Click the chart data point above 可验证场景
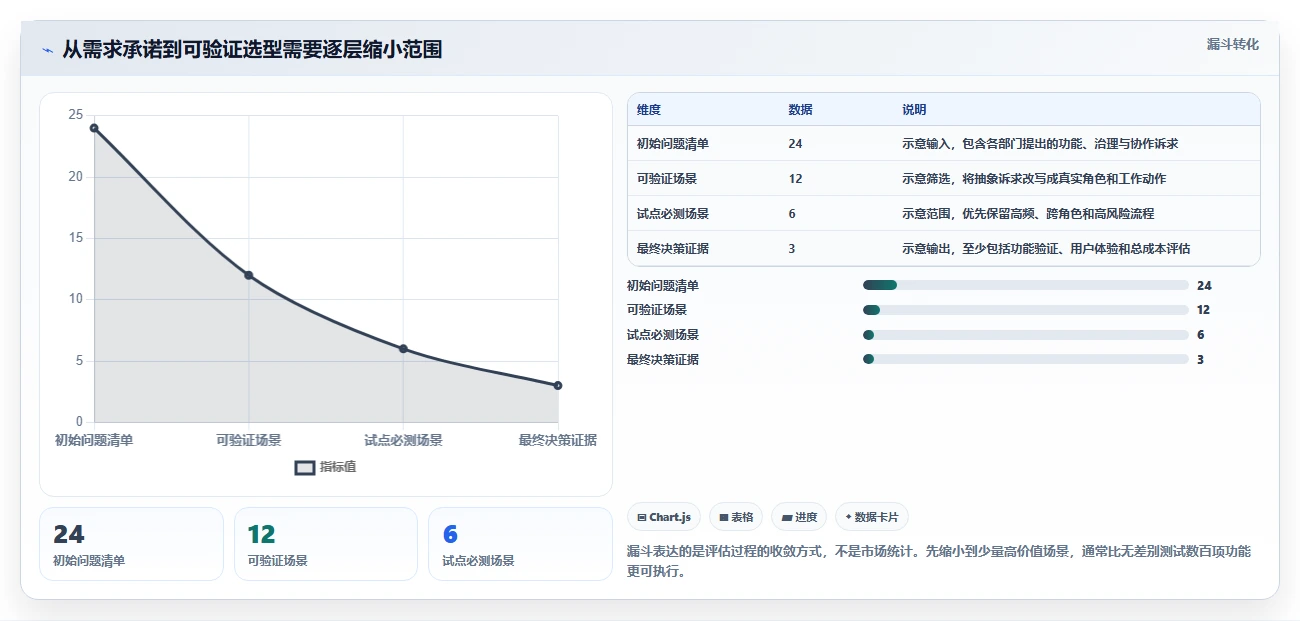The height and width of the screenshot is (621, 1300). 249,275
